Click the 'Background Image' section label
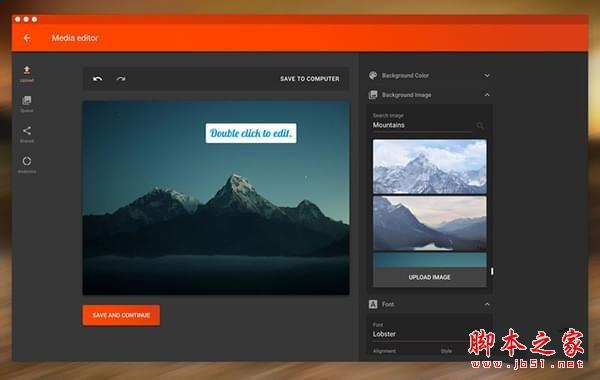This screenshot has width=600, height=380. point(406,95)
